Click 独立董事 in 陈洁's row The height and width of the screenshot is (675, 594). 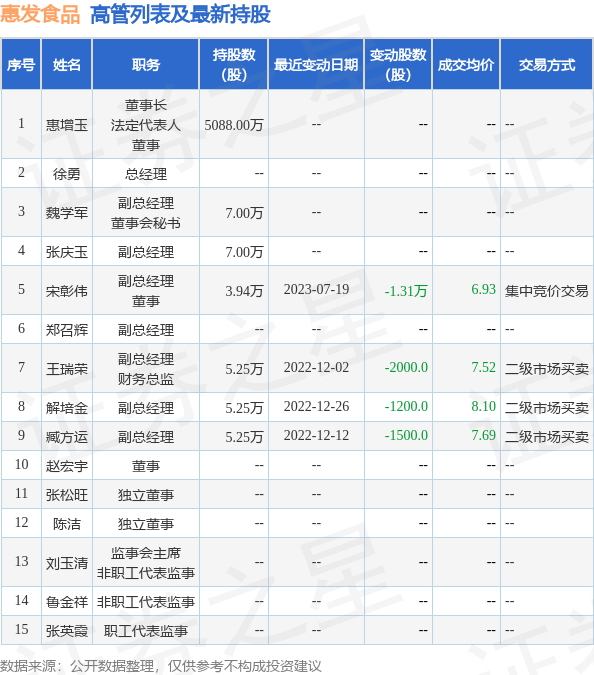tap(146, 523)
